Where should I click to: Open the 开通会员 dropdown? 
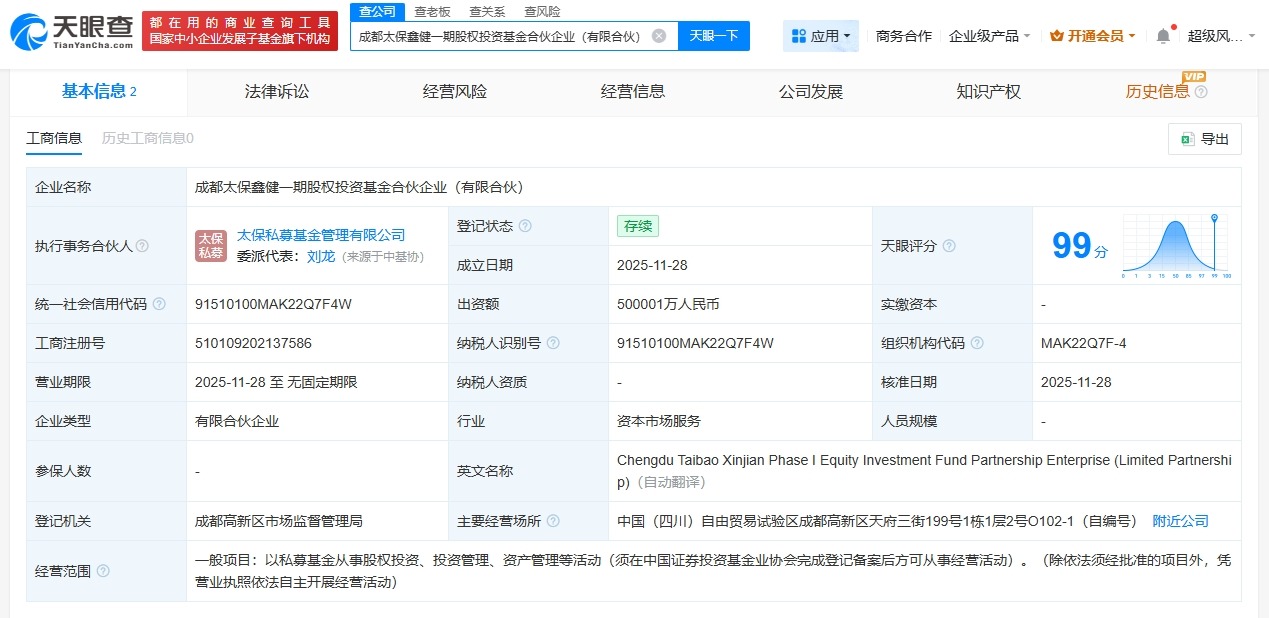coord(1092,33)
